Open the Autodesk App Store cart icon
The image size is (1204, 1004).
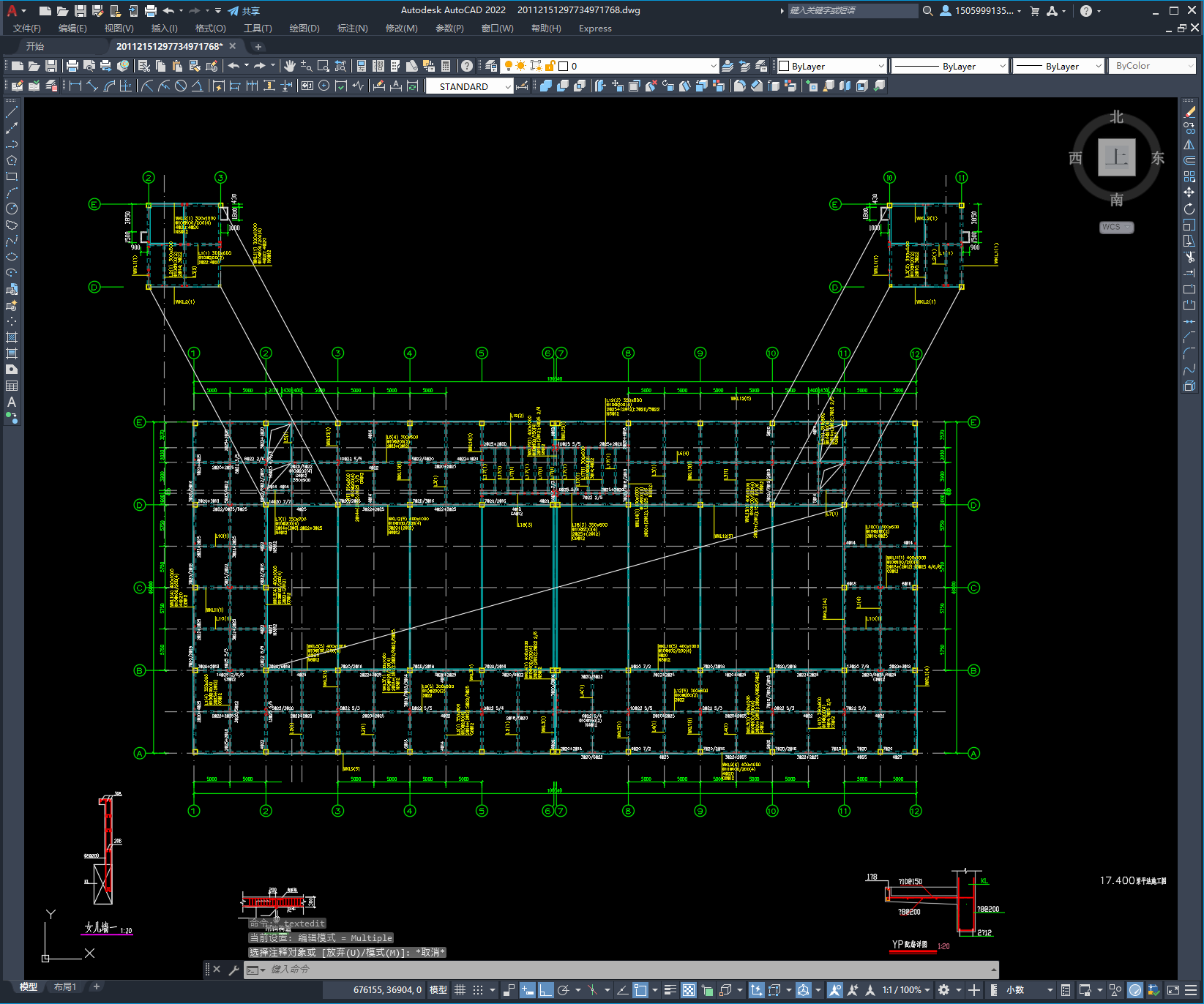pyautogui.click(x=1035, y=10)
